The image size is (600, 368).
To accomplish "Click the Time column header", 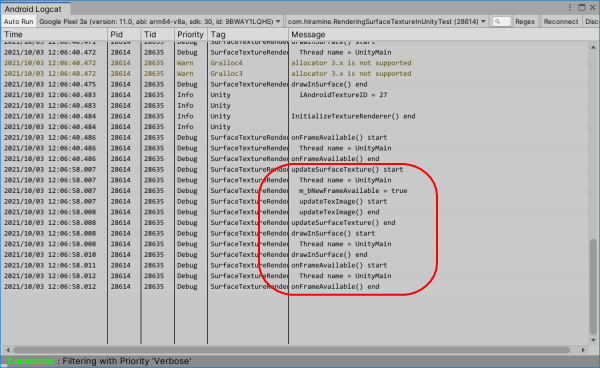I will [54, 34].
